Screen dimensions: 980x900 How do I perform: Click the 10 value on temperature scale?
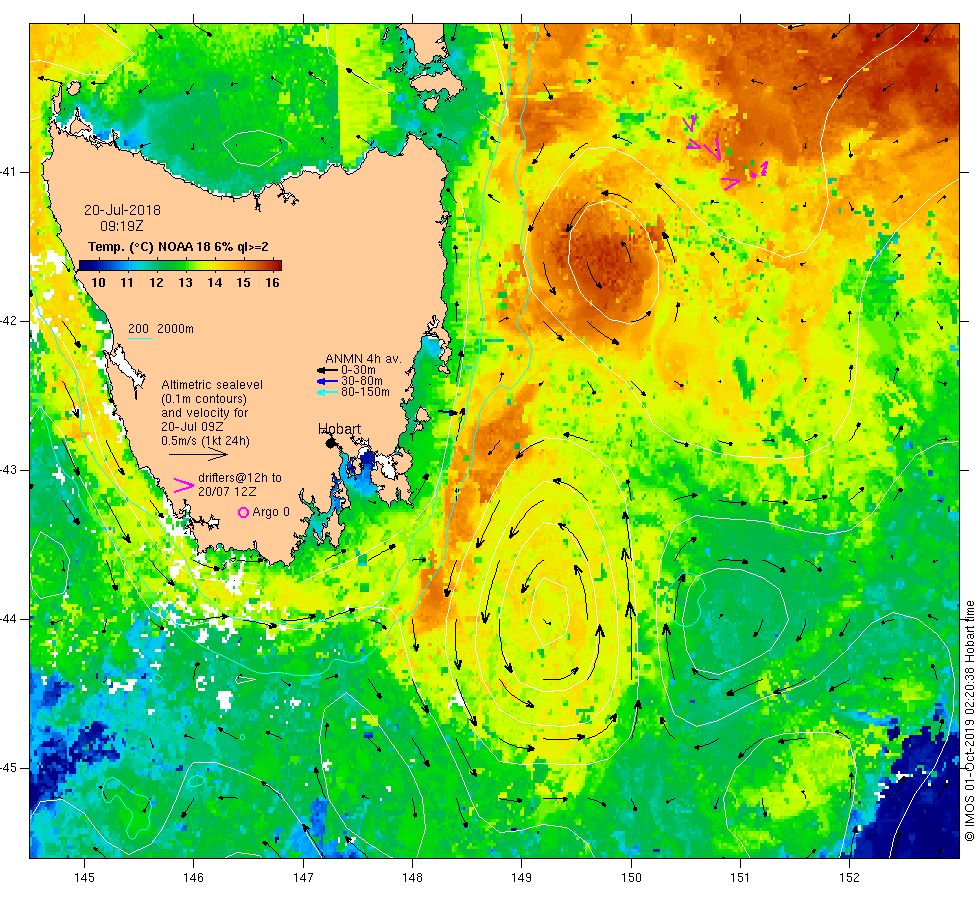pyautogui.click(x=98, y=282)
